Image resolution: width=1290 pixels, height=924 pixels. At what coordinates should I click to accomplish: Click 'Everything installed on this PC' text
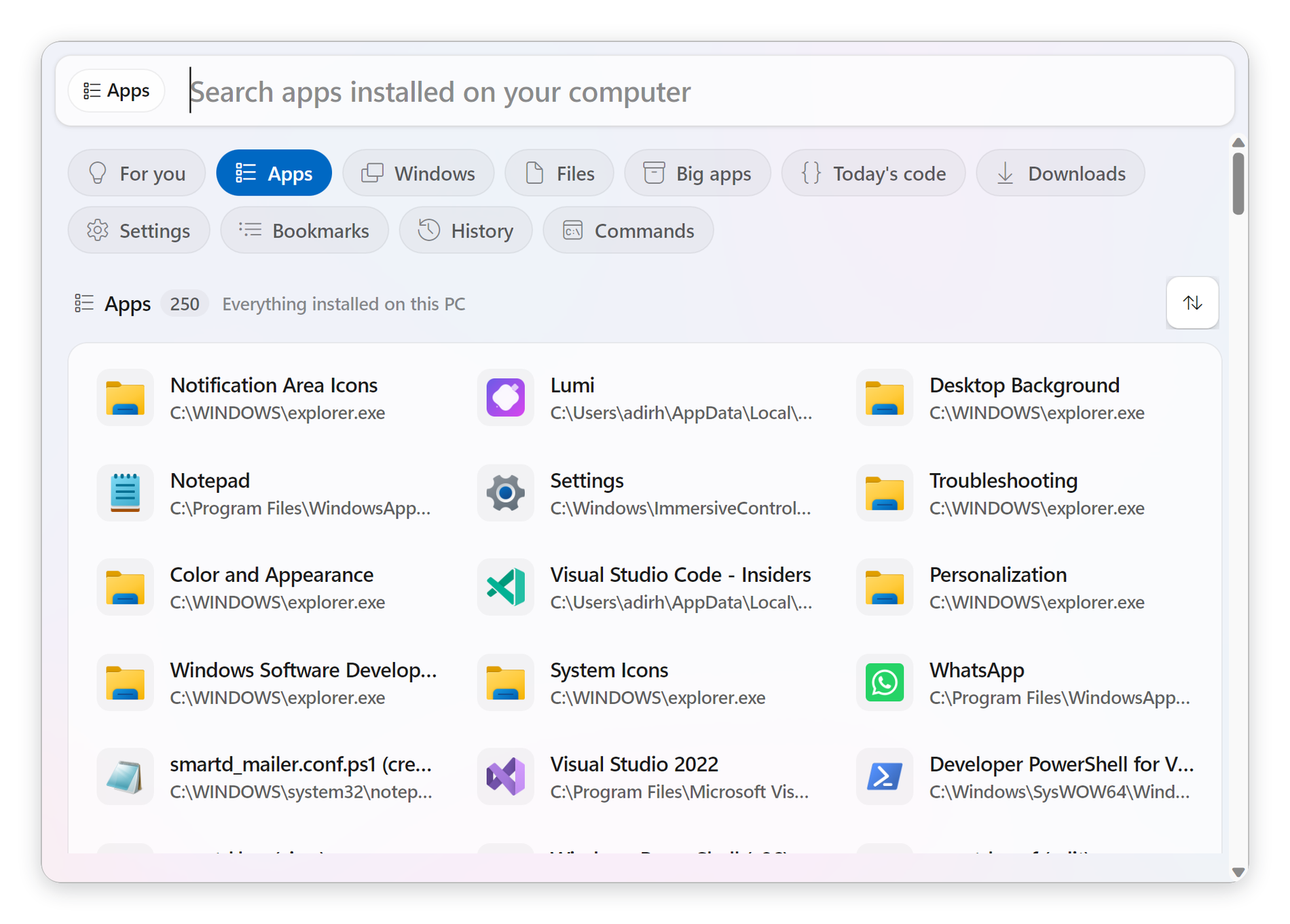[344, 303]
